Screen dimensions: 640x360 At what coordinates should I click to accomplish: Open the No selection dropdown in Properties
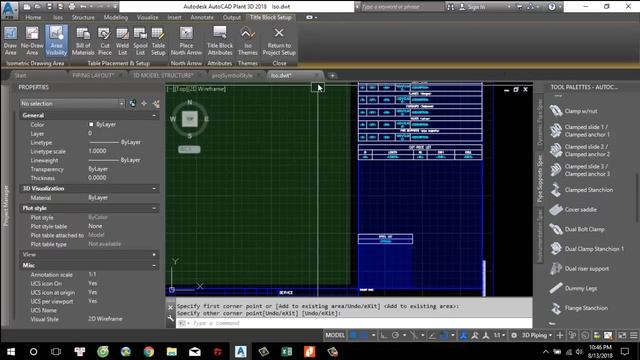72,104
